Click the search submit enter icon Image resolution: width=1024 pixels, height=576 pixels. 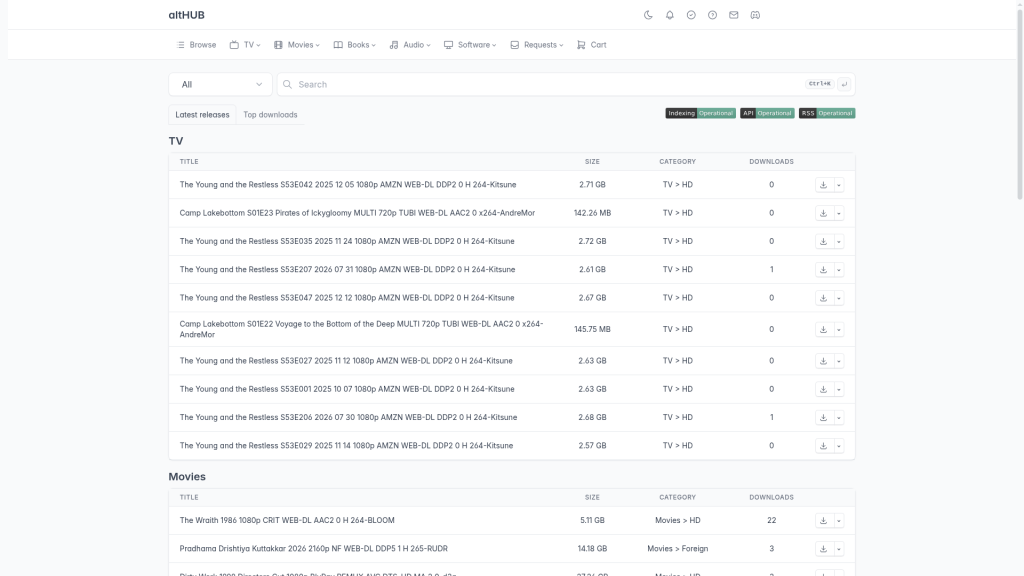844,84
